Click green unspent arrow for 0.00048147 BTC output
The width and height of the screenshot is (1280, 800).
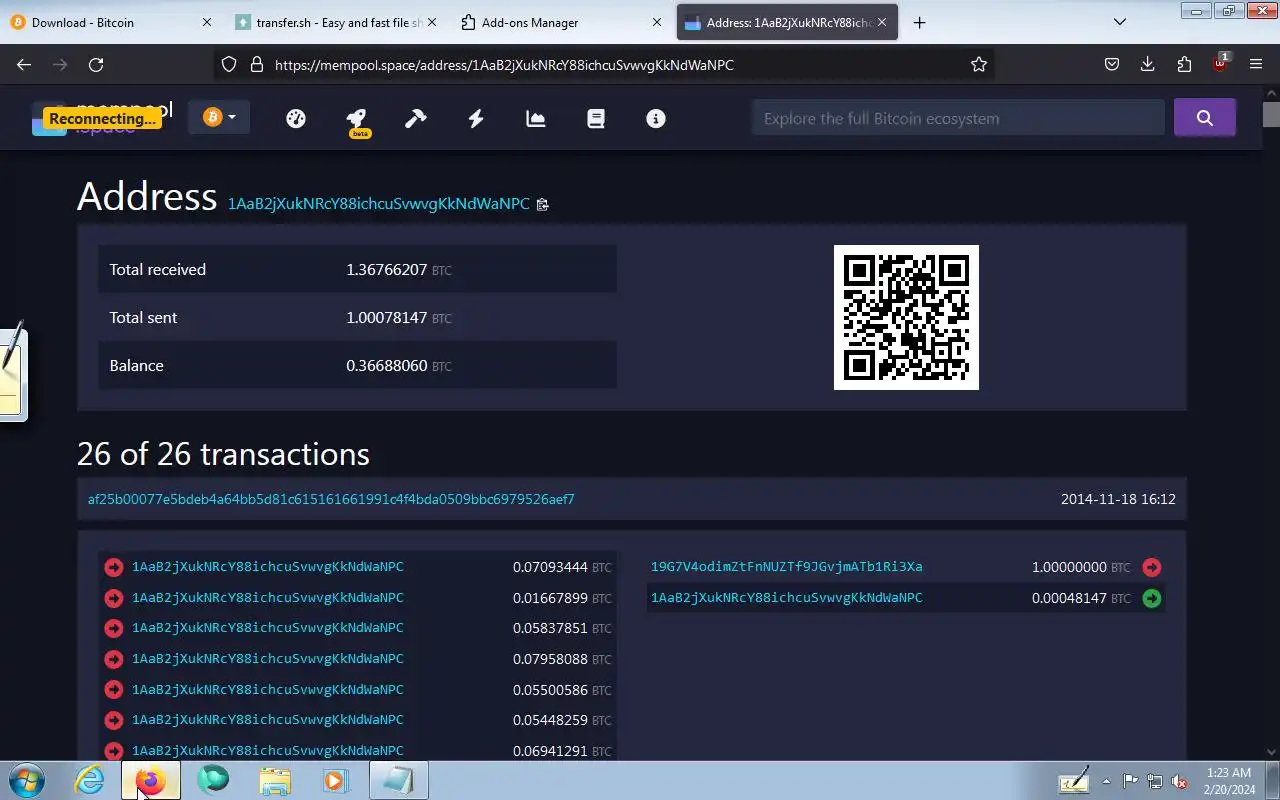pos(1152,598)
